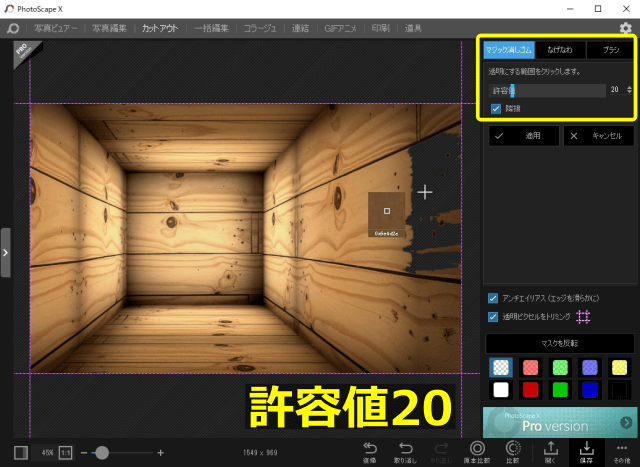Open the 一括編集 tab
Screen dimensions: 640x467
(x=211, y=28)
